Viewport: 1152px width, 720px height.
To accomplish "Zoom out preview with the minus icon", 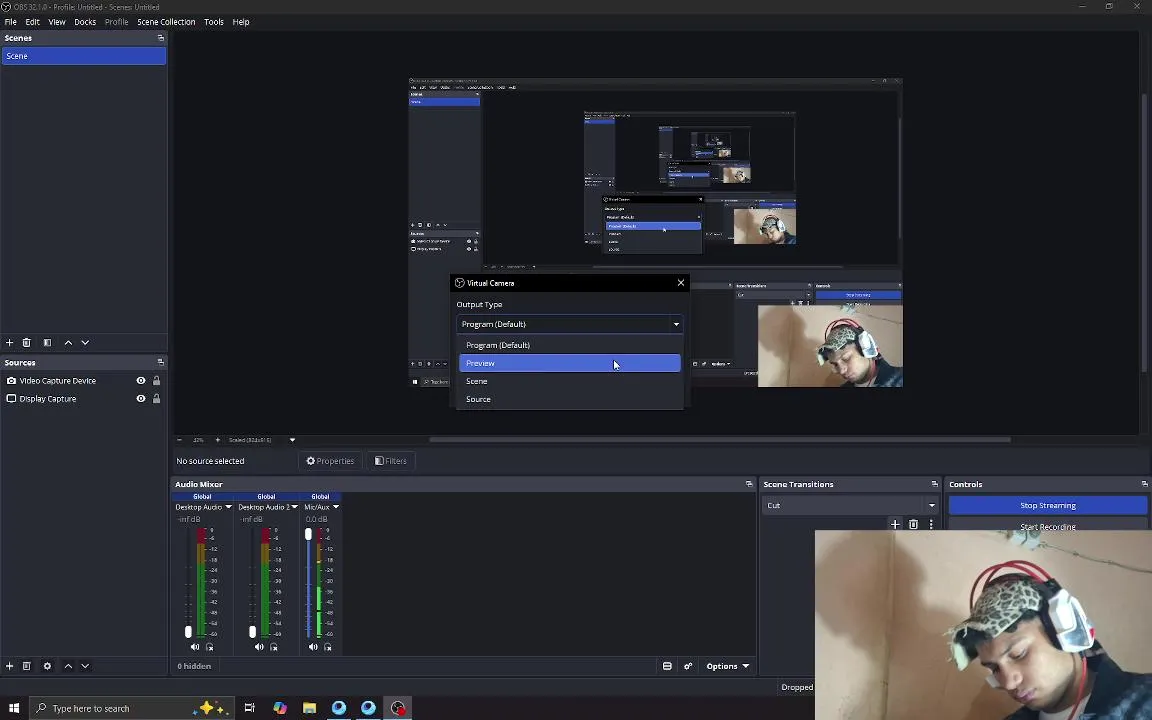I will [179, 440].
